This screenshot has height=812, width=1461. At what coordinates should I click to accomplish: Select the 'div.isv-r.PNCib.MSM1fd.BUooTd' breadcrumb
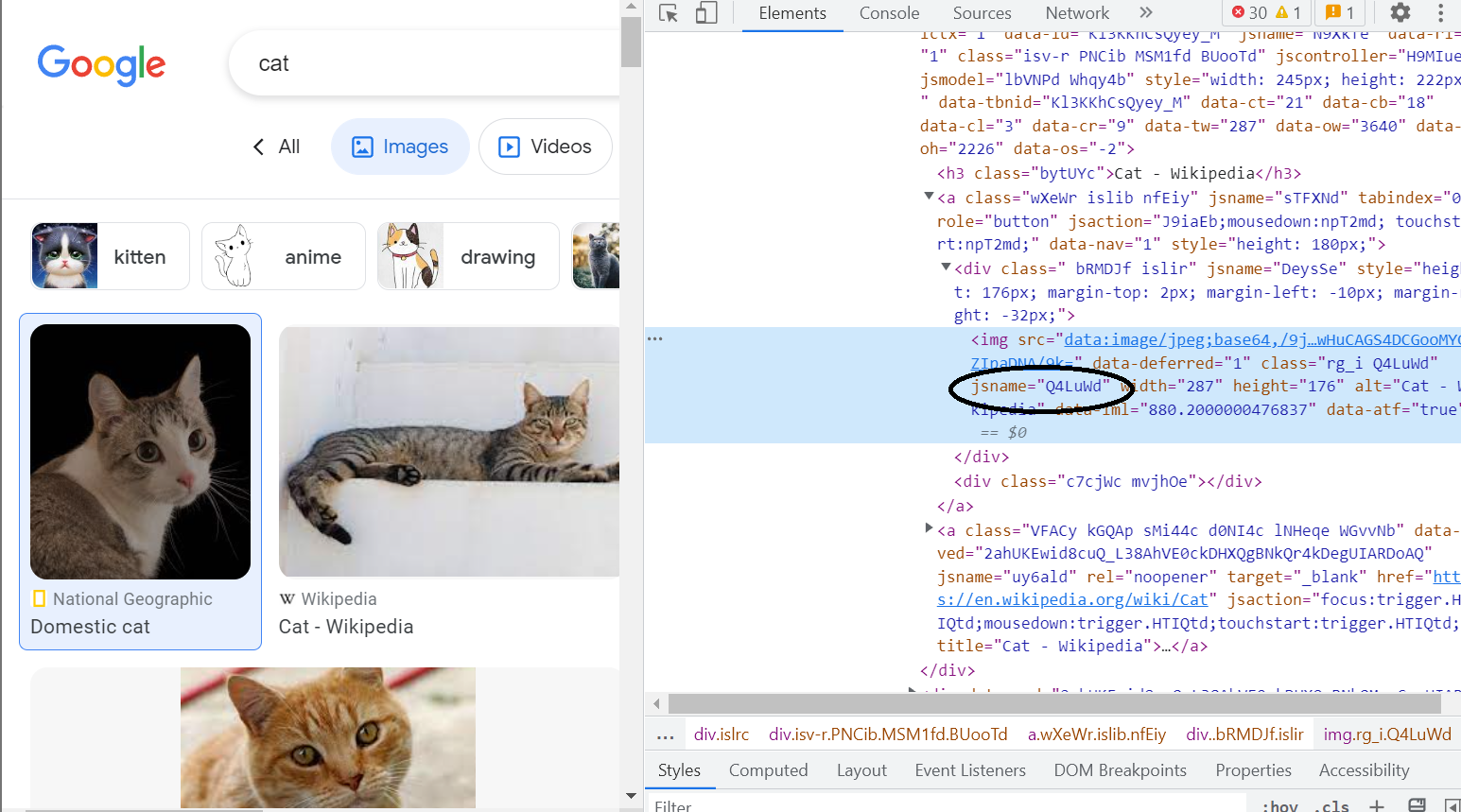[x=888, y=734]
